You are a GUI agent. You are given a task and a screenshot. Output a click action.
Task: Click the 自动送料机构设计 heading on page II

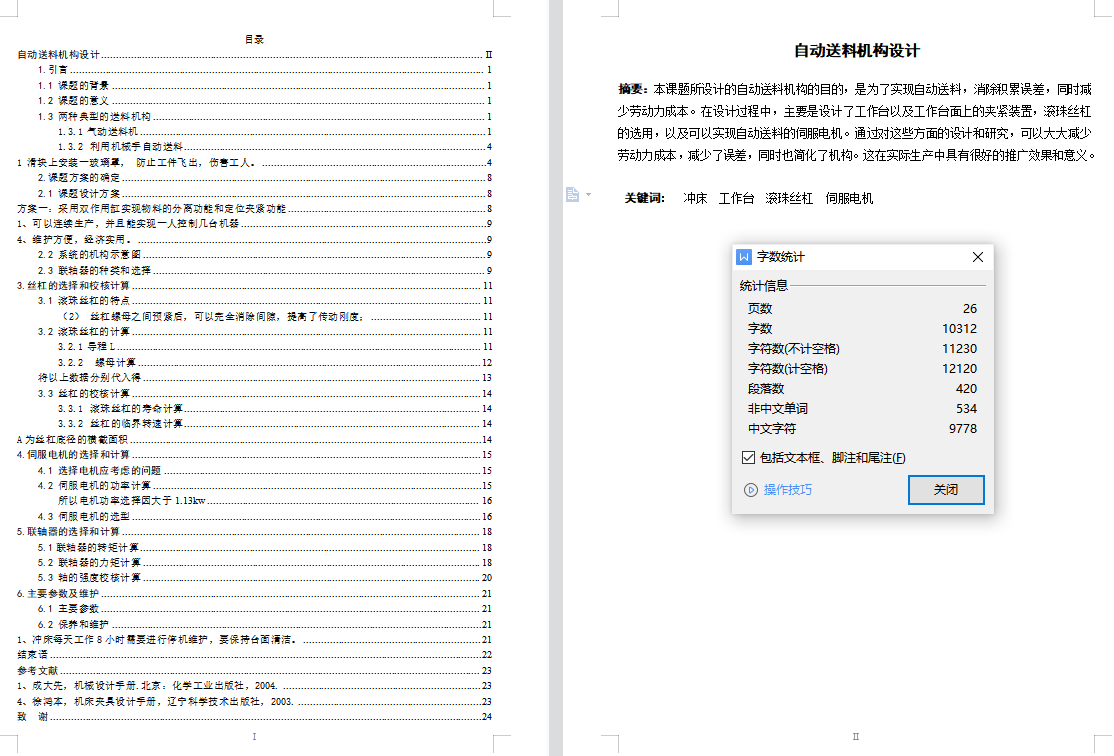click(856, 51)
